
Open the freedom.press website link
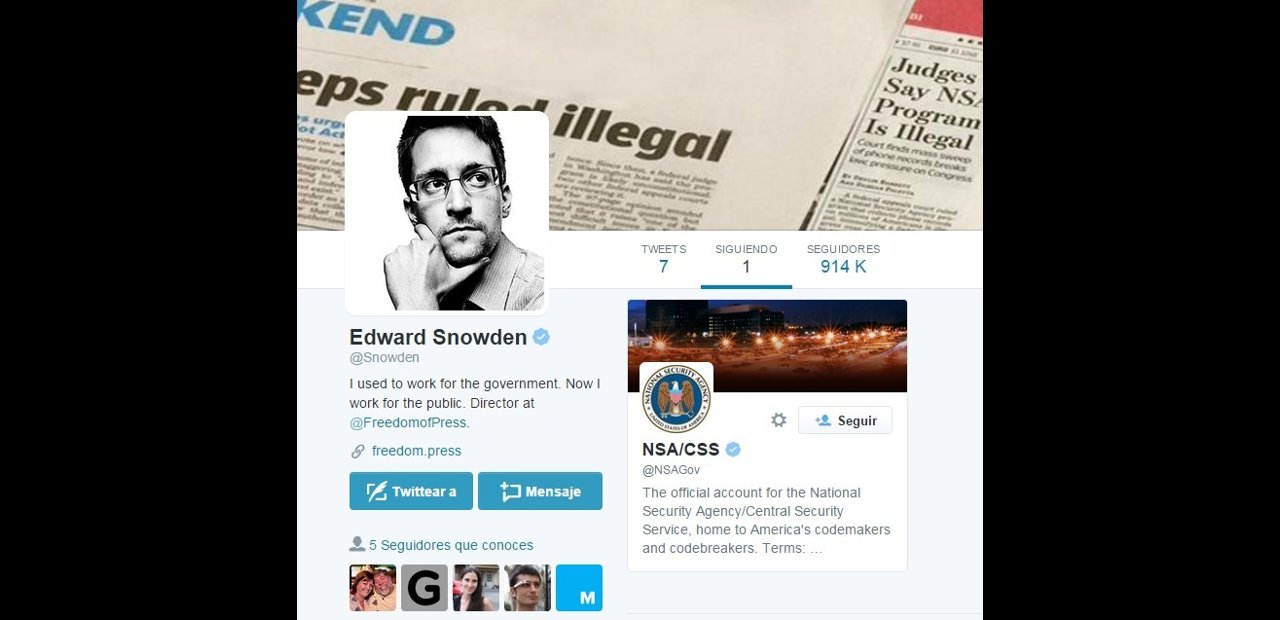(x=416, y=451)
